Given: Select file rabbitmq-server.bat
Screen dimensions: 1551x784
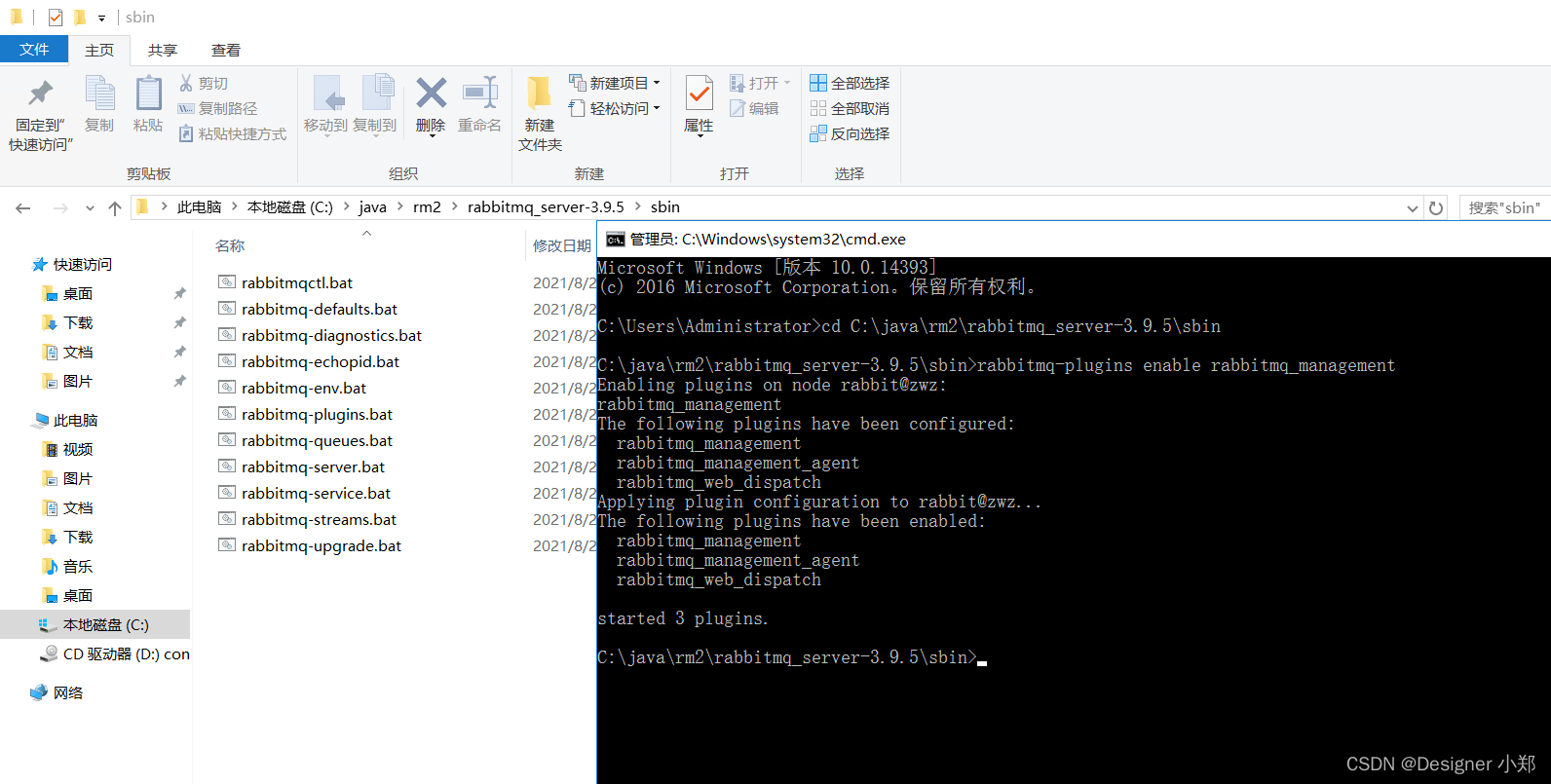Looking at the screenshot, I should tap(313, 467).
